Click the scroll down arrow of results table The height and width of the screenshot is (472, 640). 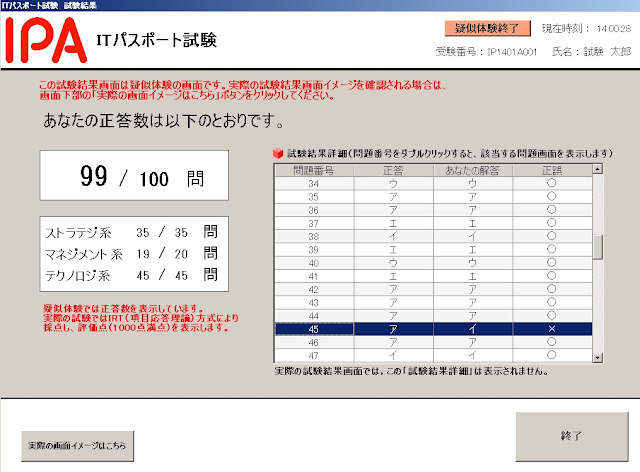point(598,358)
